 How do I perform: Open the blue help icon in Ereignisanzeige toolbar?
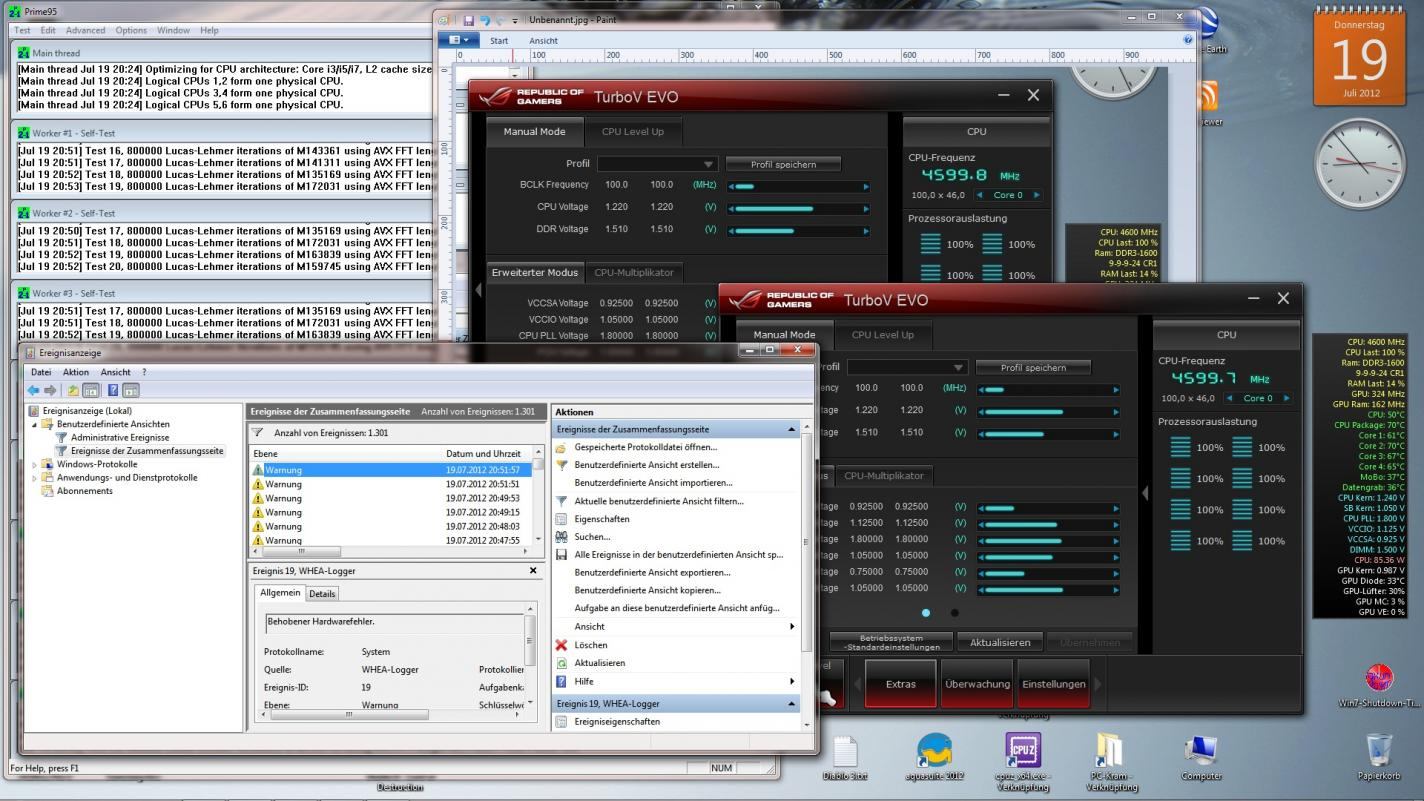(113, 390)
